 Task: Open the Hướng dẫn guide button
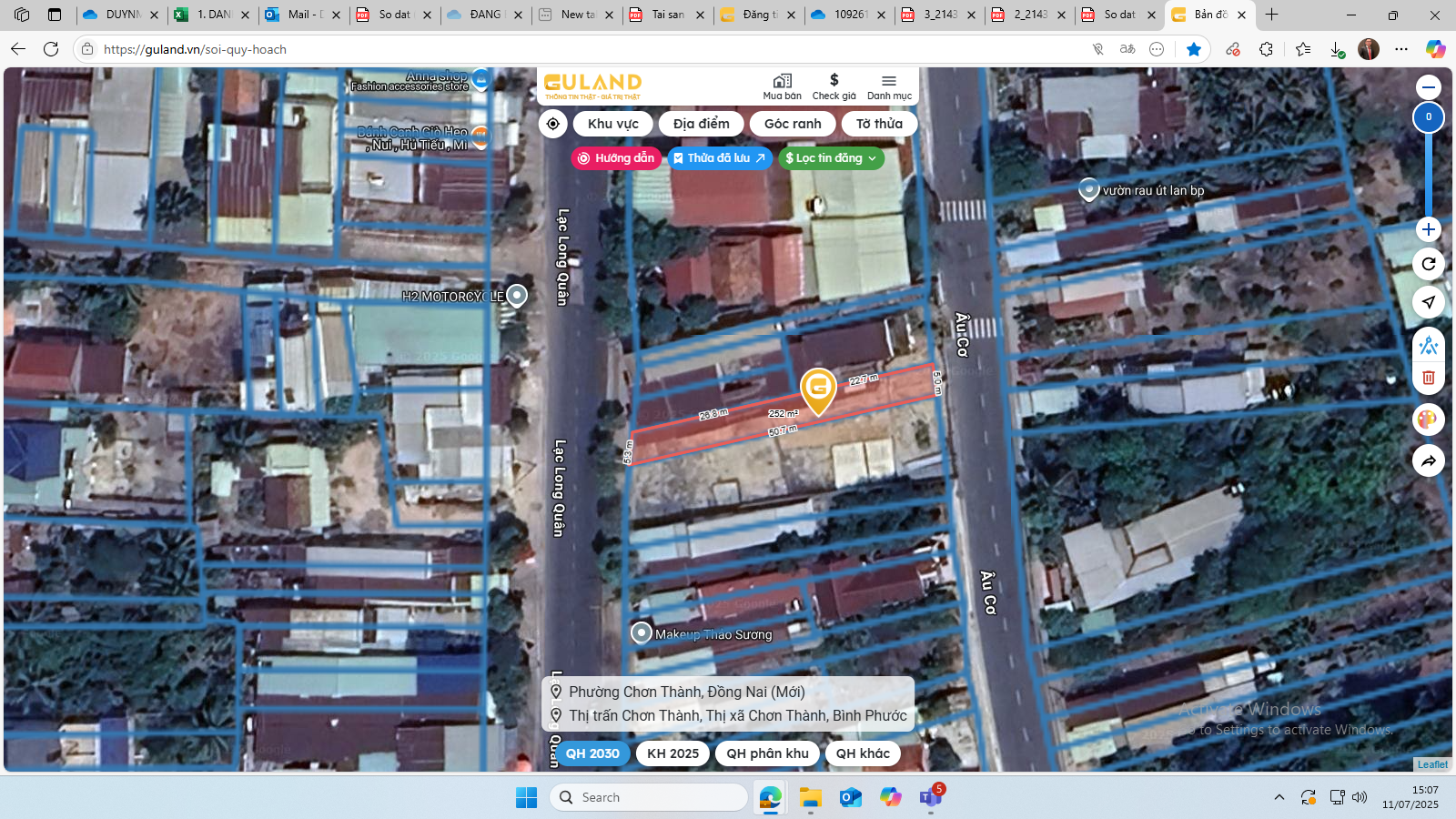pyautogui.click(x=616, y=158)
